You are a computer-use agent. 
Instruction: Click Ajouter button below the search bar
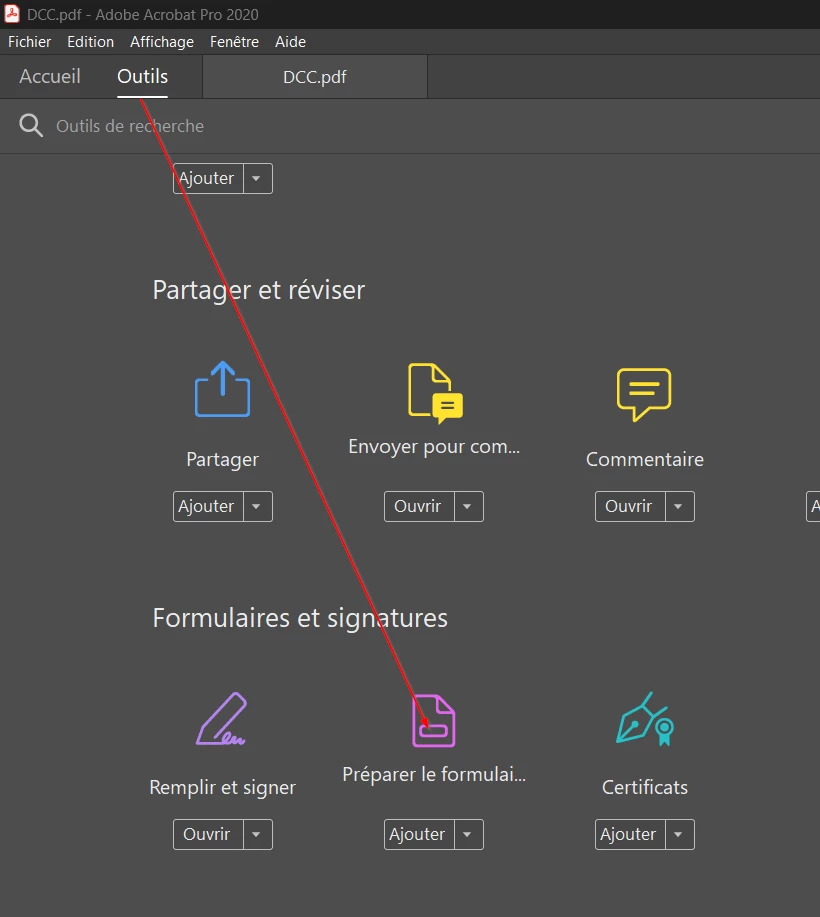point(208,178)
